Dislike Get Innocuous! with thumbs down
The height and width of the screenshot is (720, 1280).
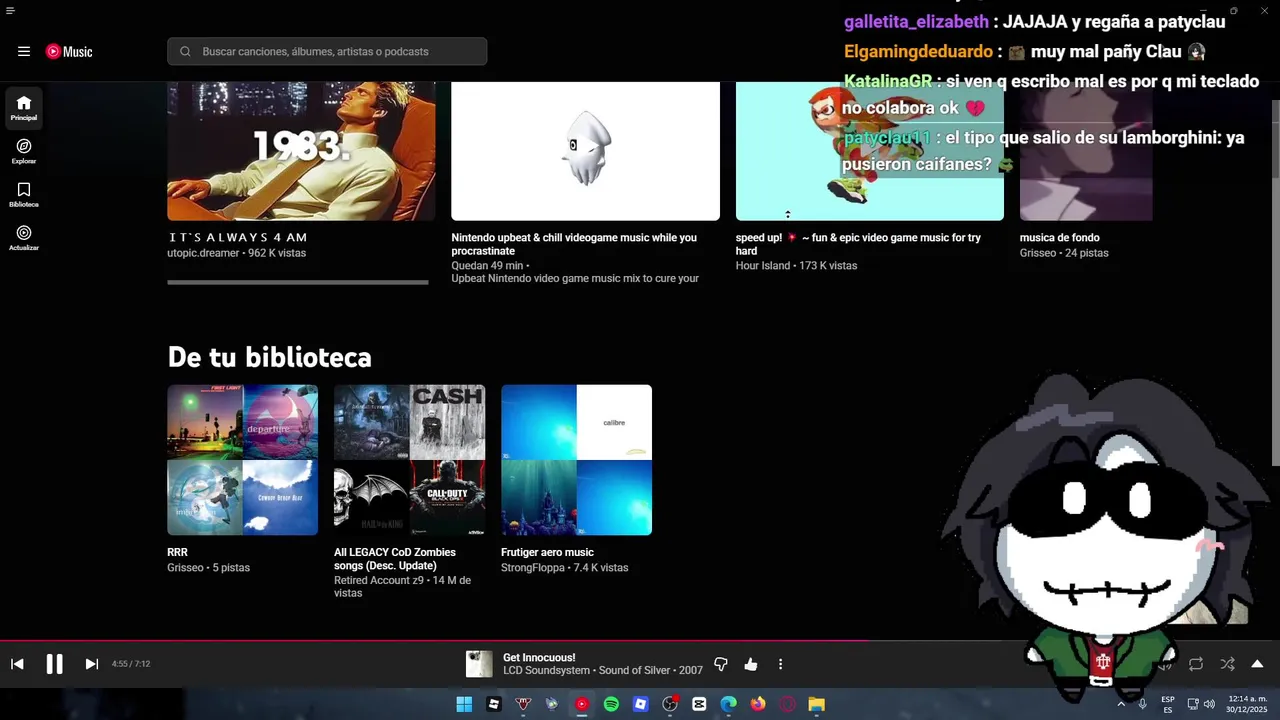click(x=721, y=664)
